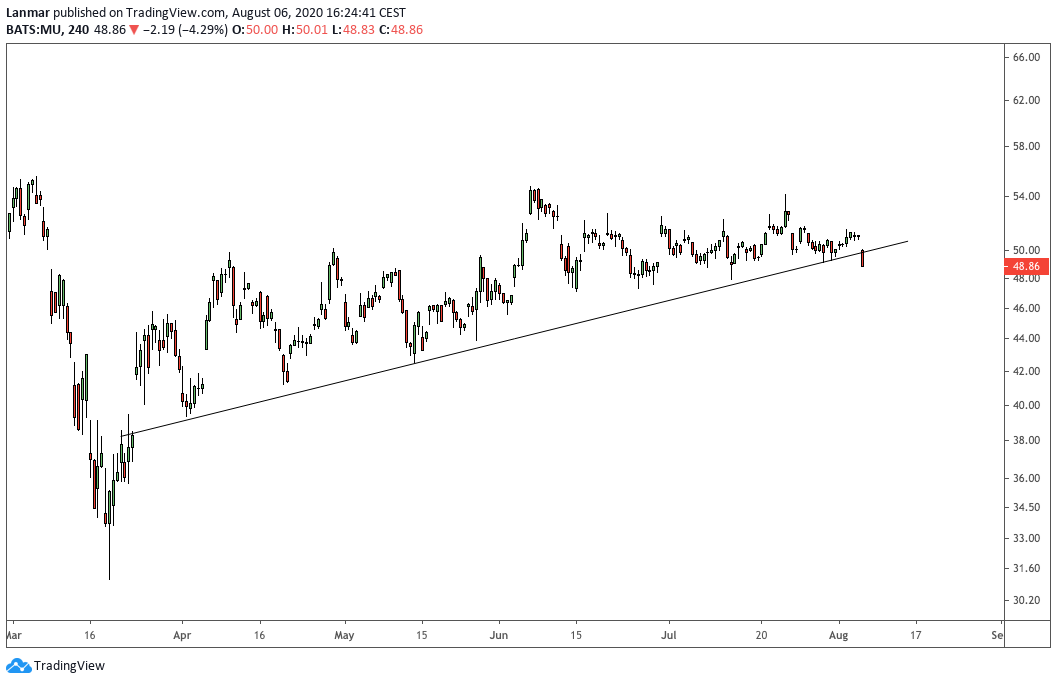This screenshot has height=684, width=1057.
Task: Click the TradingView cloud logo icon
Action: 18,666
